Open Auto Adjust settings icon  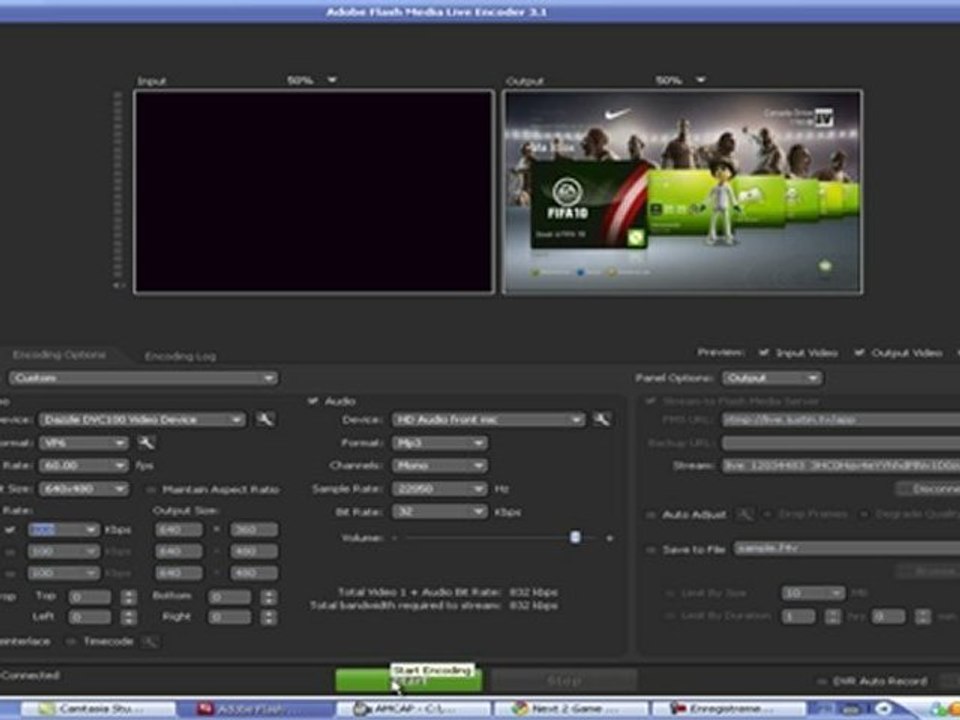(744, 514)
